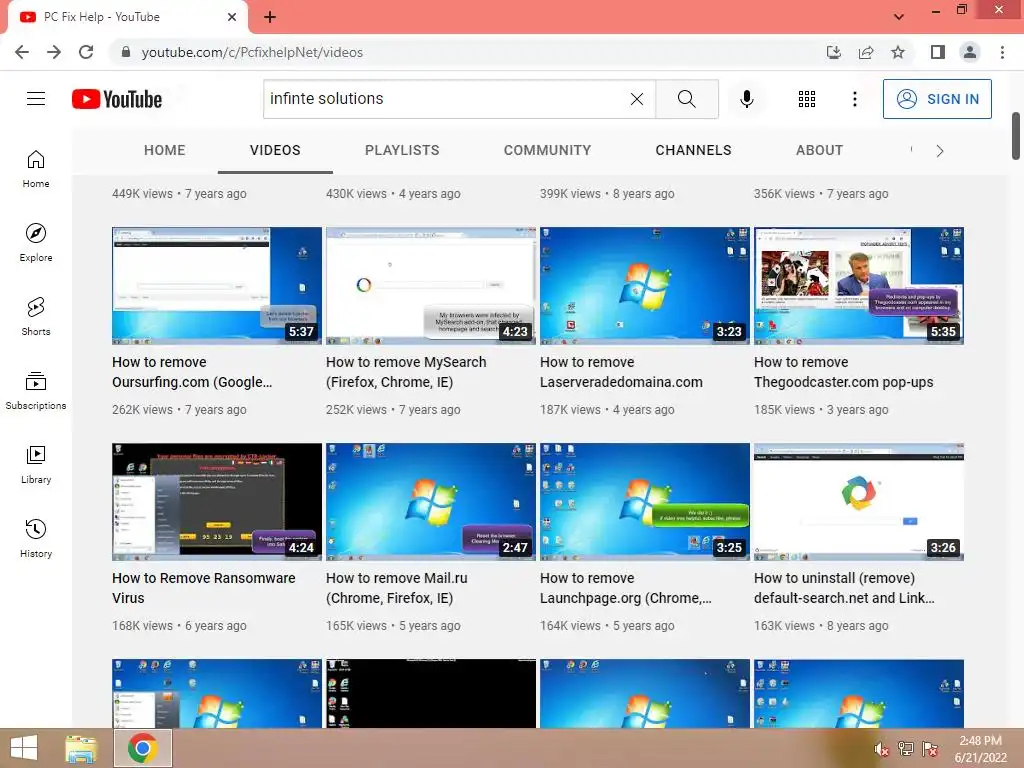
Task: Click the 3:26 default-search video thumbnail
Action: (859, 502)
